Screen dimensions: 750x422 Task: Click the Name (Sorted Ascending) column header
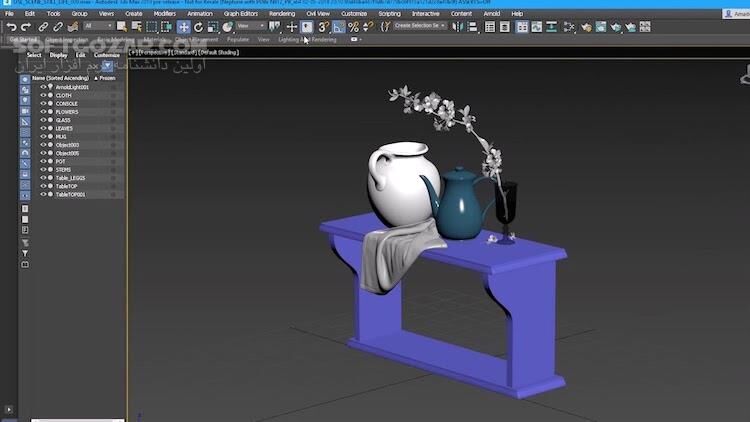click(x=60, y=78)
